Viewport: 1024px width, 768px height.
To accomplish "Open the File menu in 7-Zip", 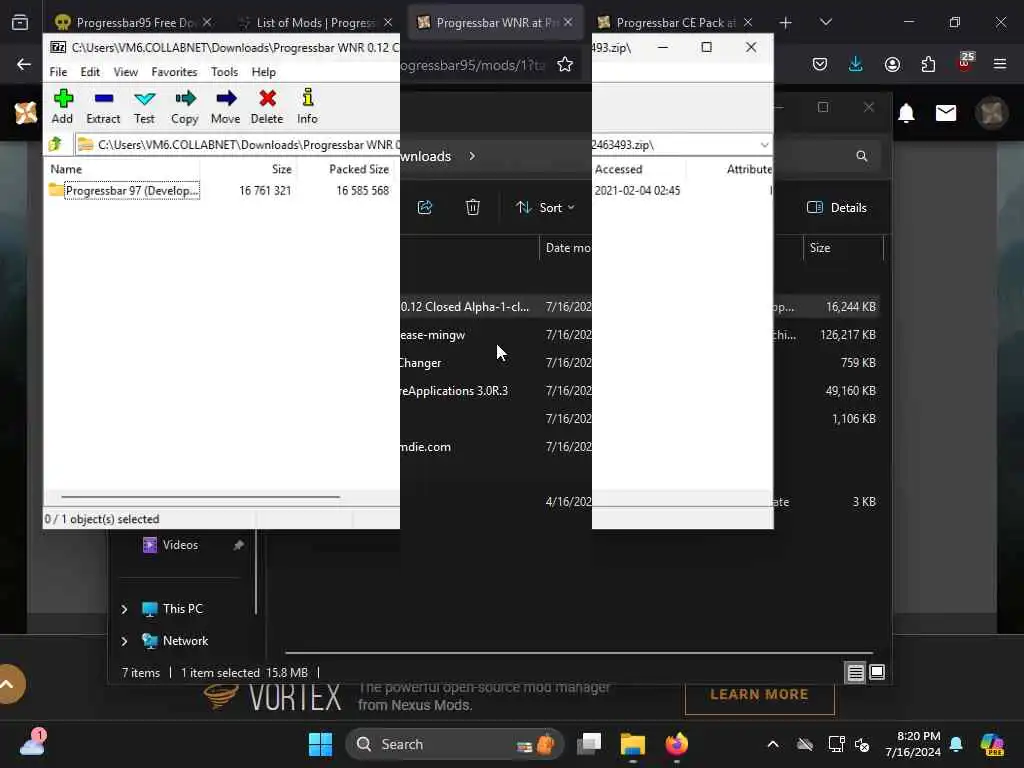I will click(58, 72).
